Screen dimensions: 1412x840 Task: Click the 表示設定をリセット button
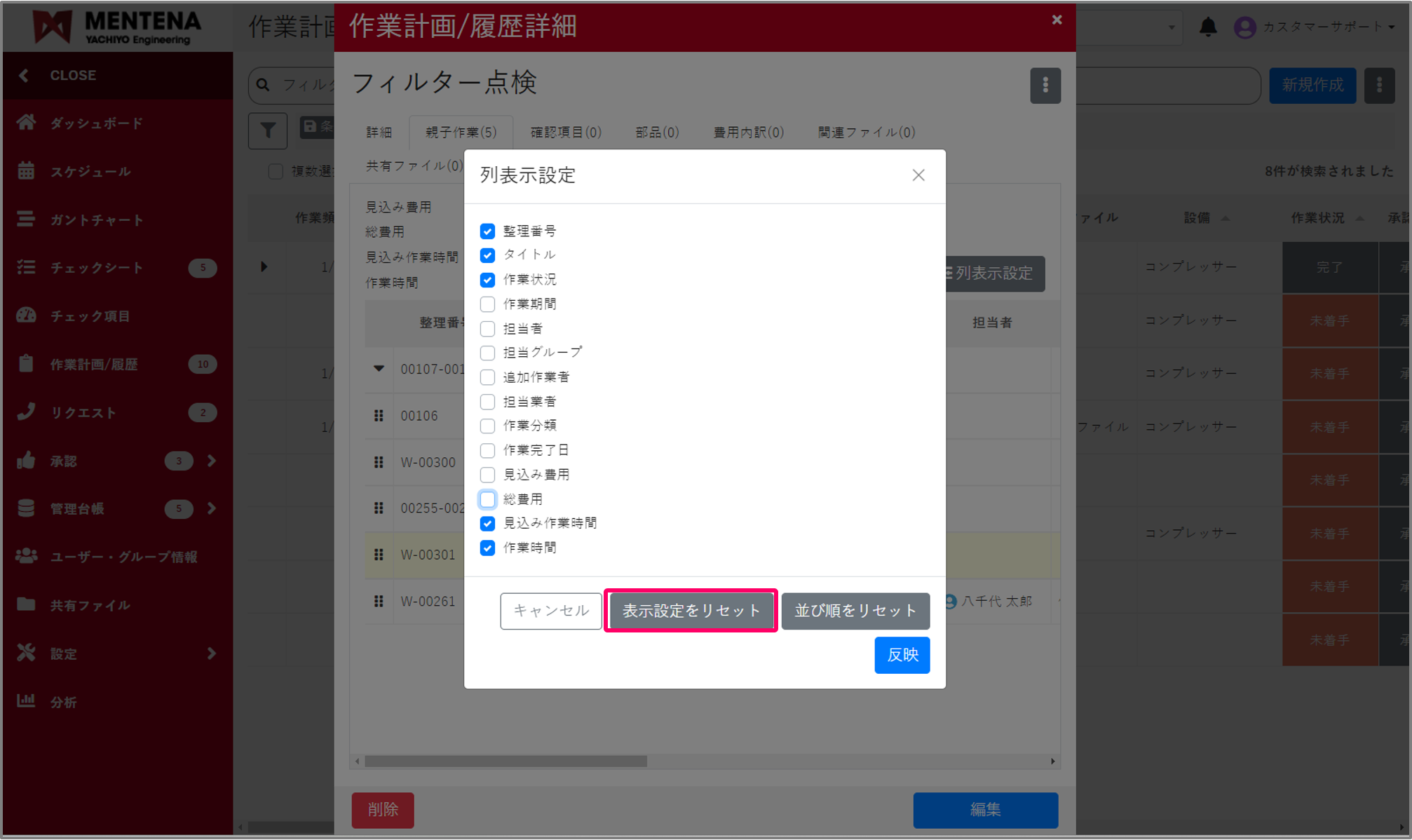[x=690, y=610]
